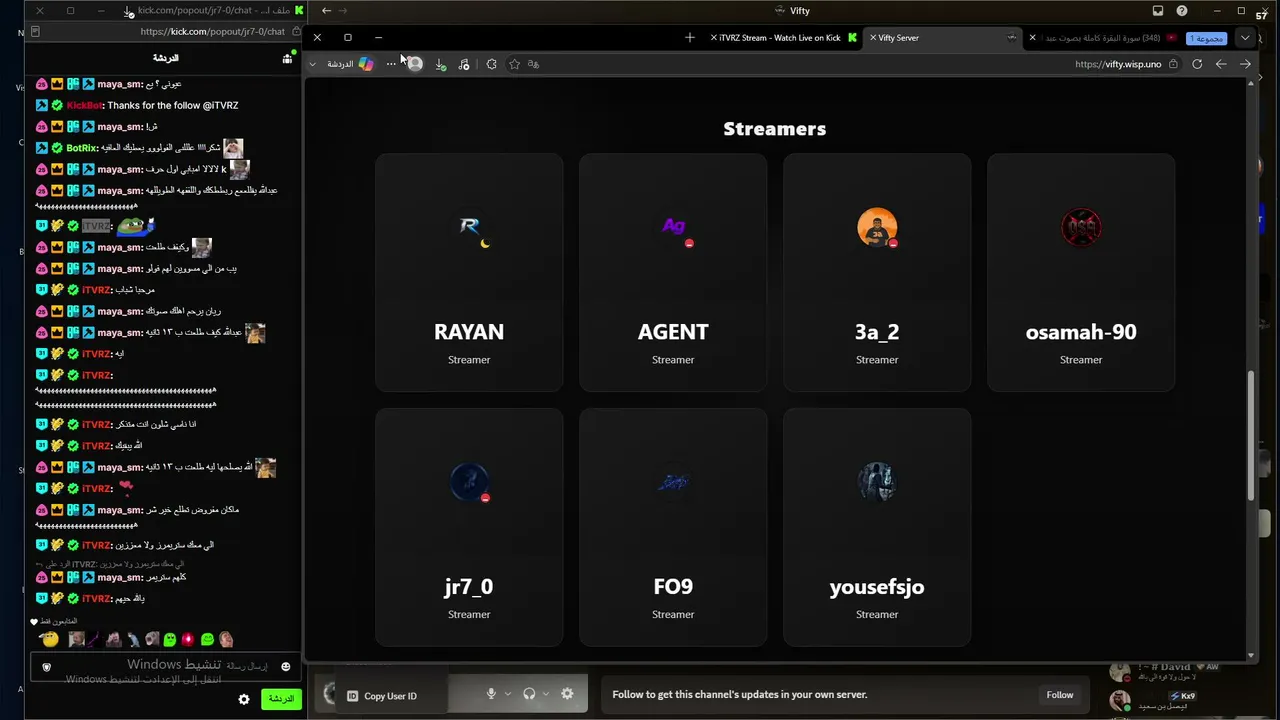Image resolution: width=1280 pixels, height=720 pixels.
Task: Deafen audio with the headphones icon
Action: (529, 694)
